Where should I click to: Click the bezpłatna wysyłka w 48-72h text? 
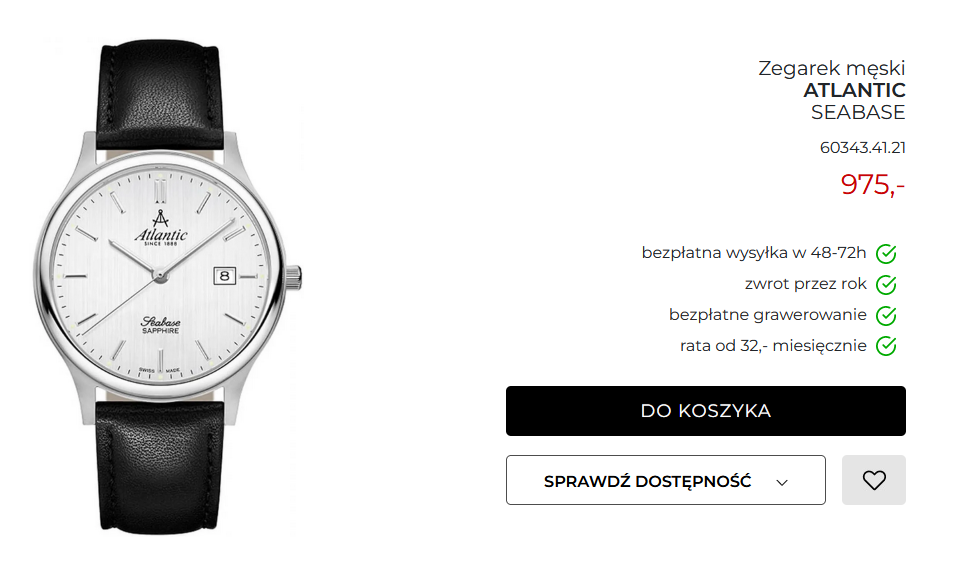(754, 252)
